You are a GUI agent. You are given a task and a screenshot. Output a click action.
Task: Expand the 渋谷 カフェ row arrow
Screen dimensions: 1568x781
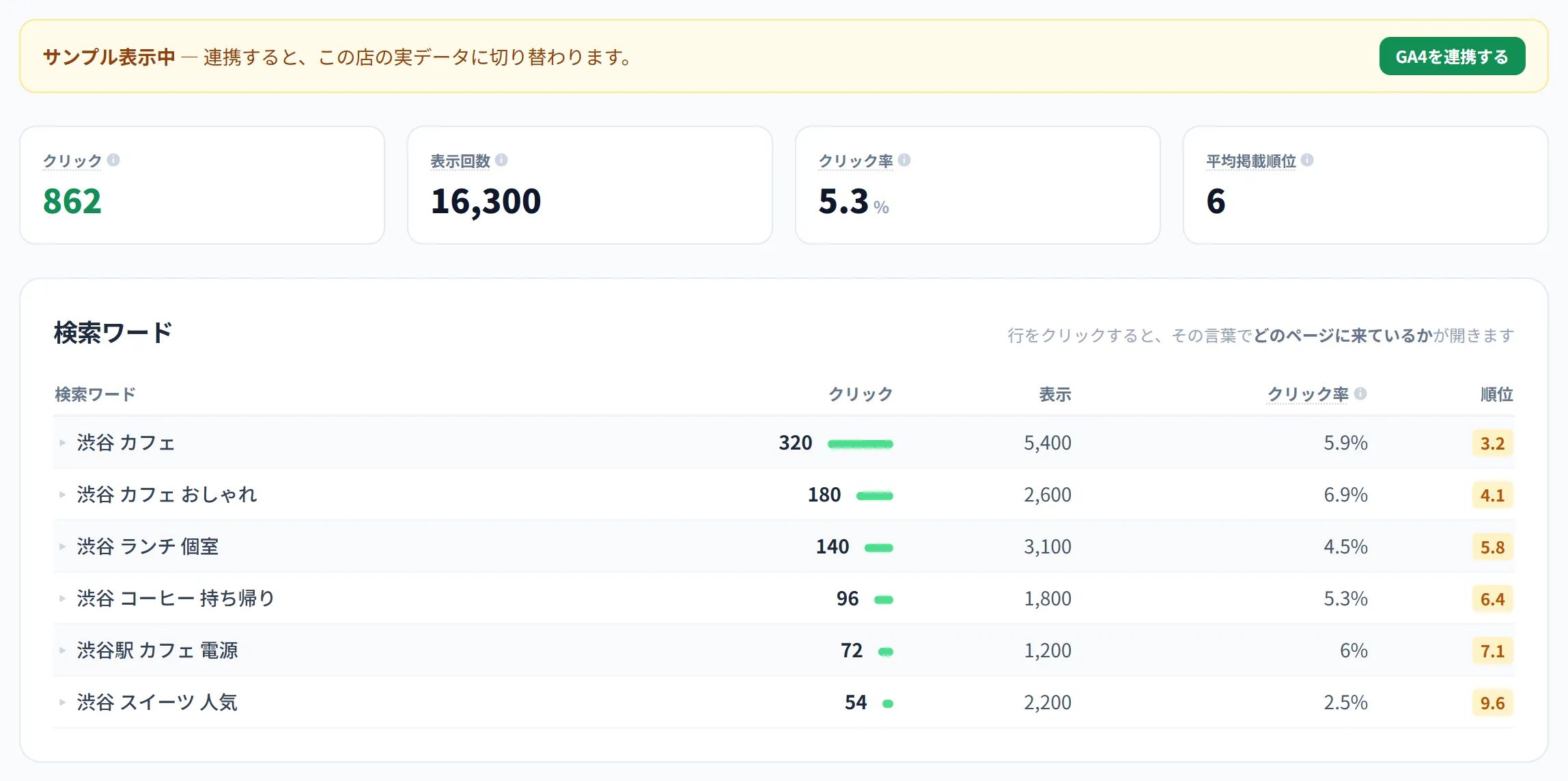point(62,443)
